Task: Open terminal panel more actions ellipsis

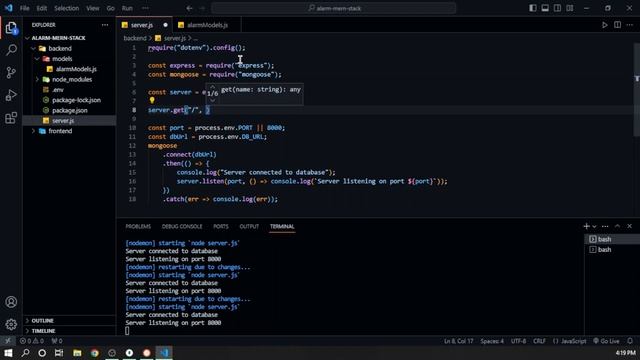Action: [x=605, y=226]
